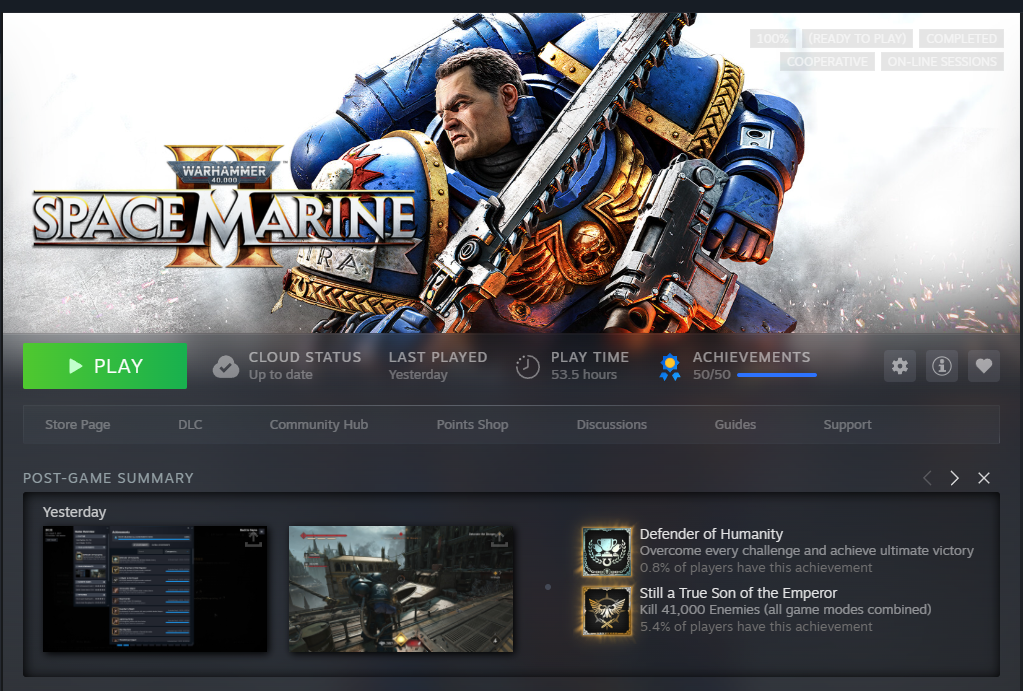
Task: Click the ON-LINE SESSIONS collection tag
Action: [x=942, y=62]
